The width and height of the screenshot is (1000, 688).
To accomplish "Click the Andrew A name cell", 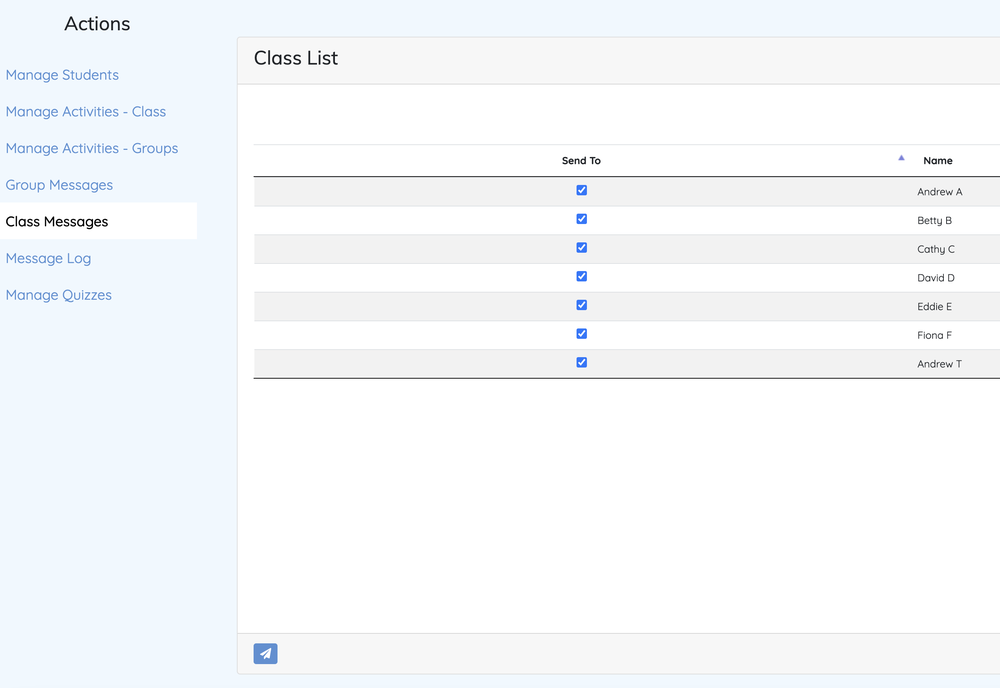I will (939, 192).
